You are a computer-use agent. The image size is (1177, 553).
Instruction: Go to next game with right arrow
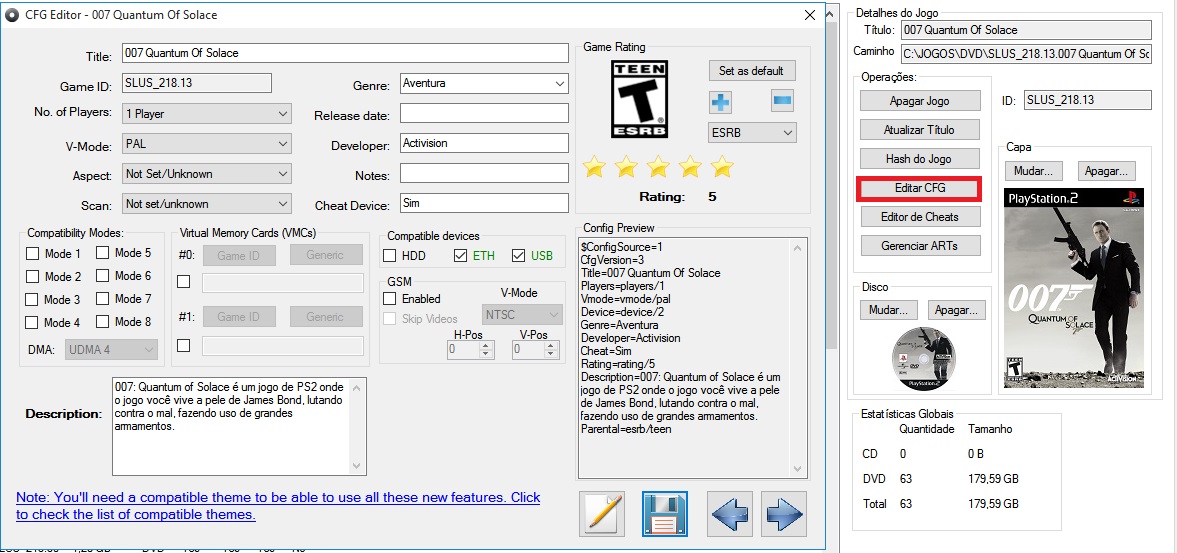(x=784, y=514)
